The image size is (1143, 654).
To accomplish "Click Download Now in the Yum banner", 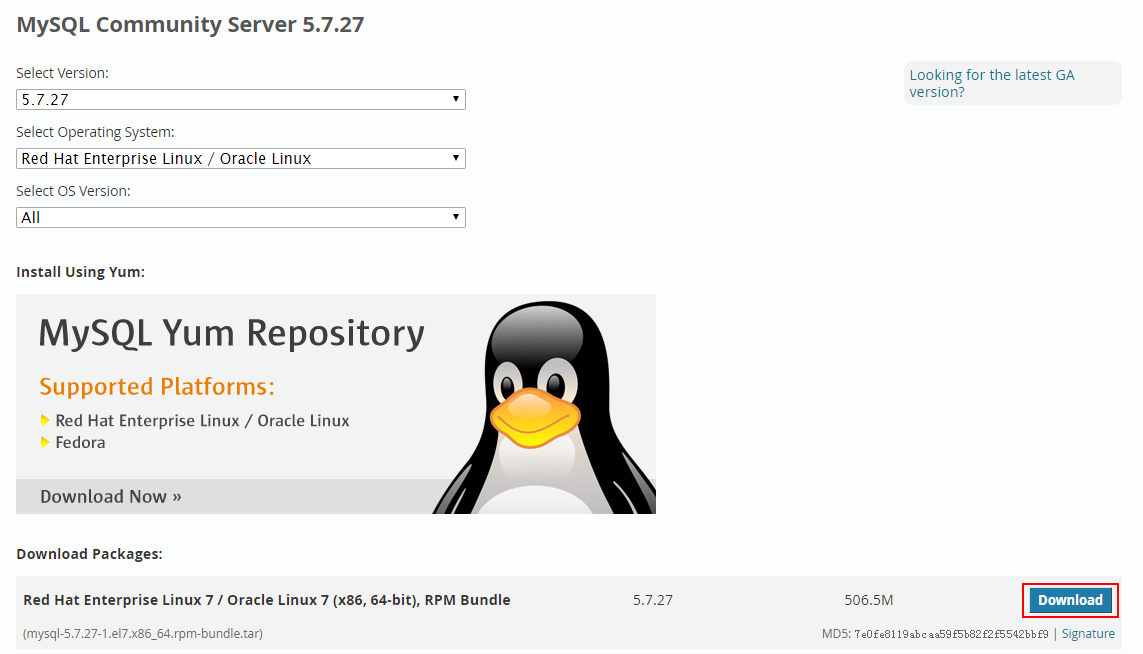I will click(111, 497).
